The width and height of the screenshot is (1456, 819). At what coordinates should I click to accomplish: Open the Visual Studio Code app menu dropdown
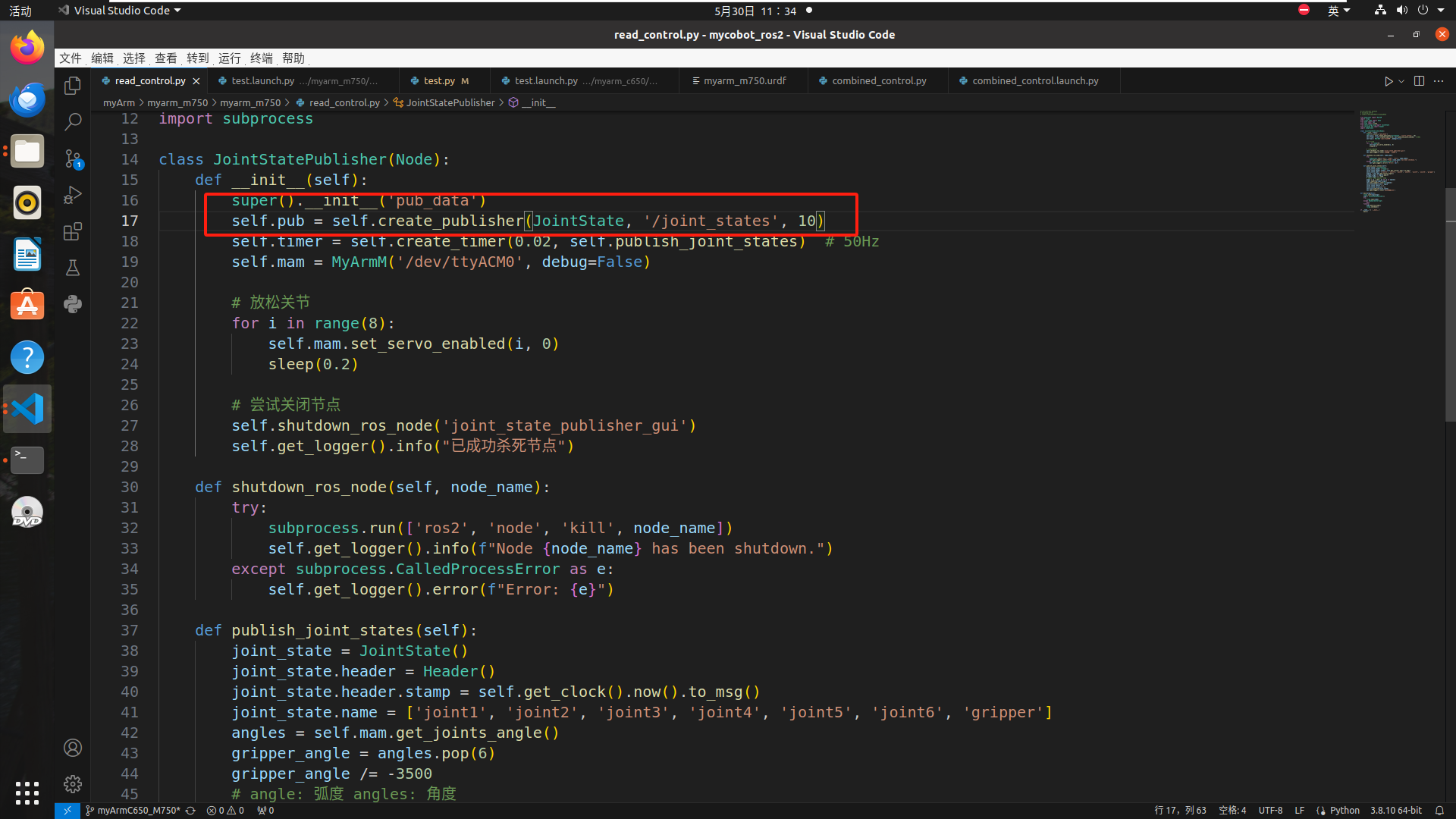click(121, 11)
